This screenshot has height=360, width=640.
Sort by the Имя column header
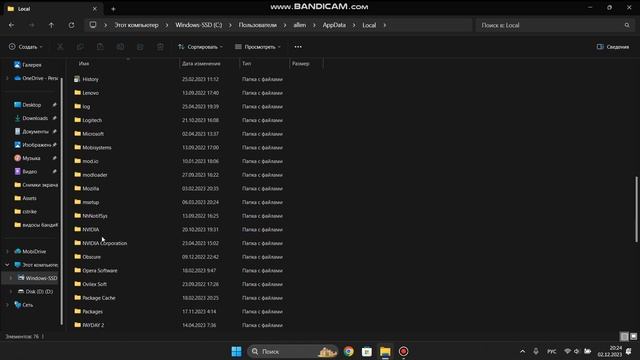[84, 64]
